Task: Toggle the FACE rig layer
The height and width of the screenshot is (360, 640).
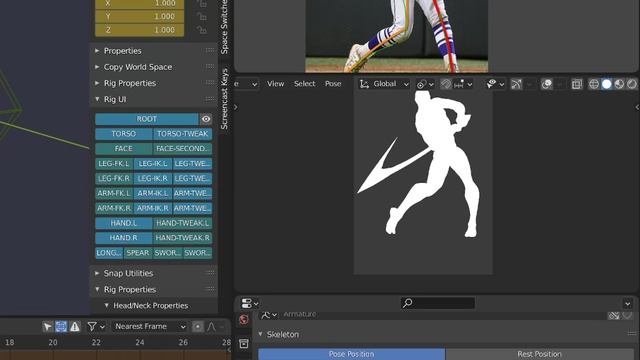Action: tap(124, 149)
